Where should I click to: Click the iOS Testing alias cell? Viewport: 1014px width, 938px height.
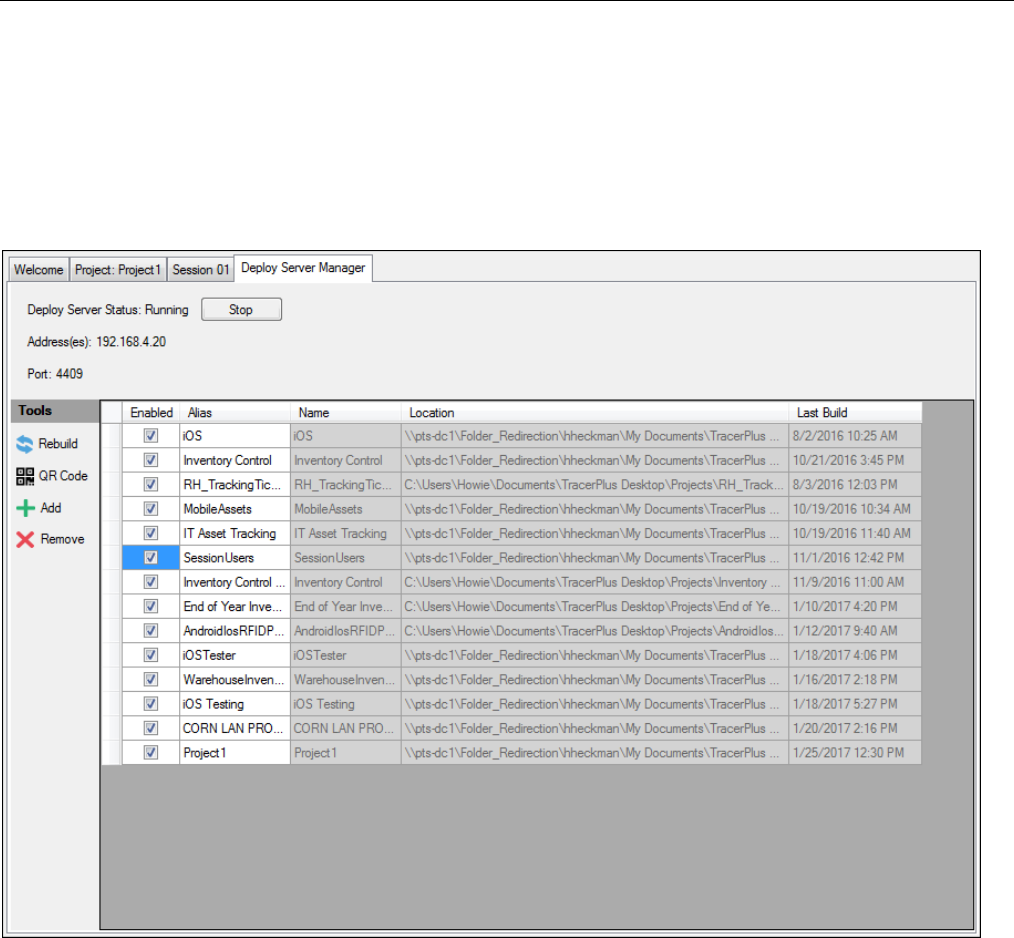(235, 704)
